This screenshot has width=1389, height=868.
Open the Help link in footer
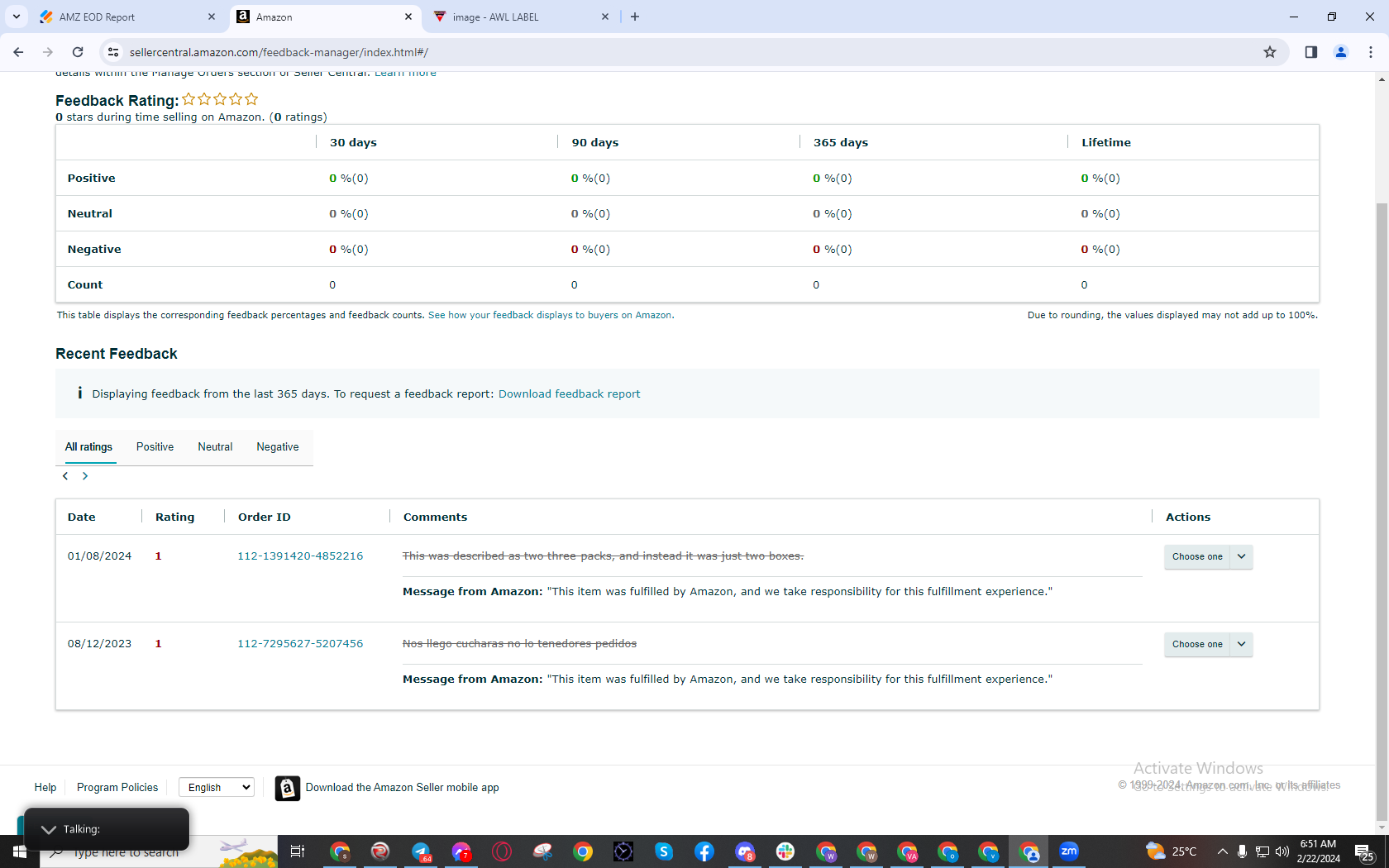pyautogui.click(x=45, y=787)
